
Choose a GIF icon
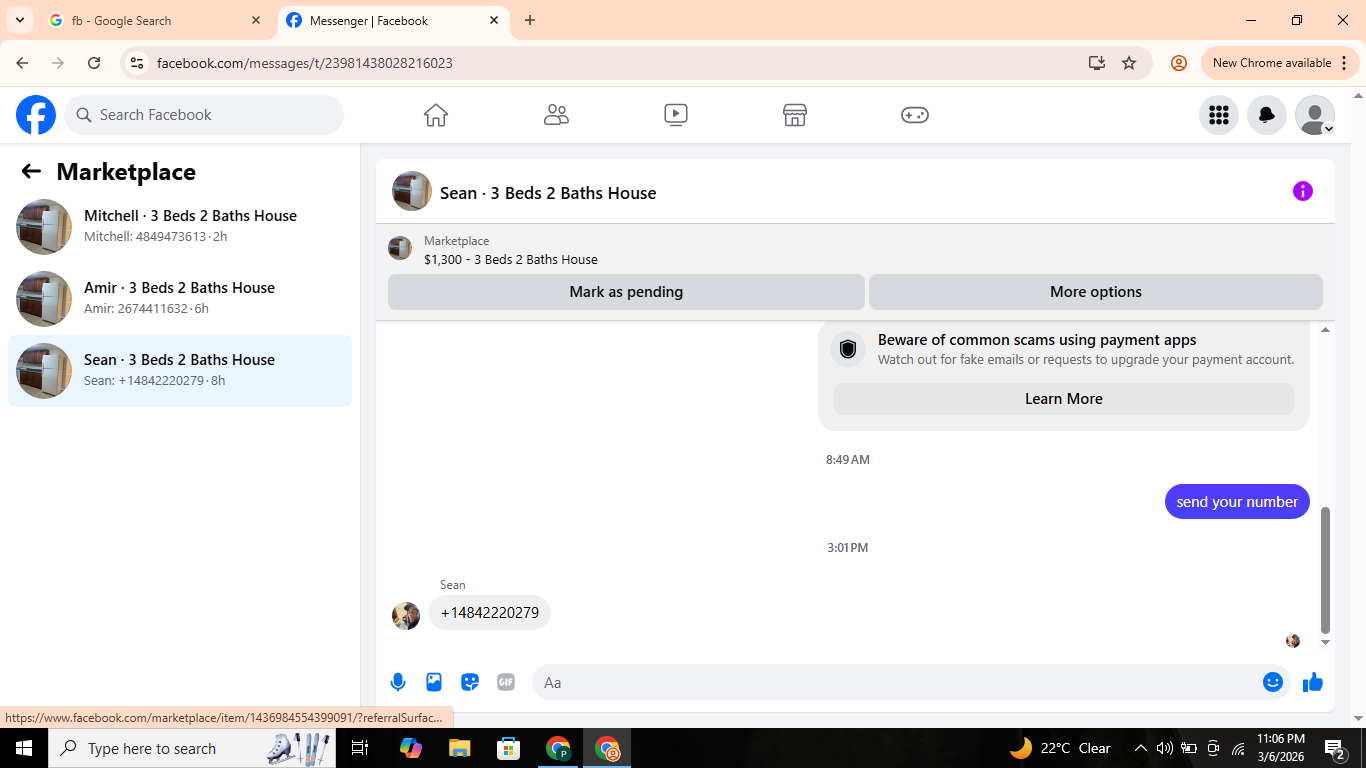click(x=506, y=682)
